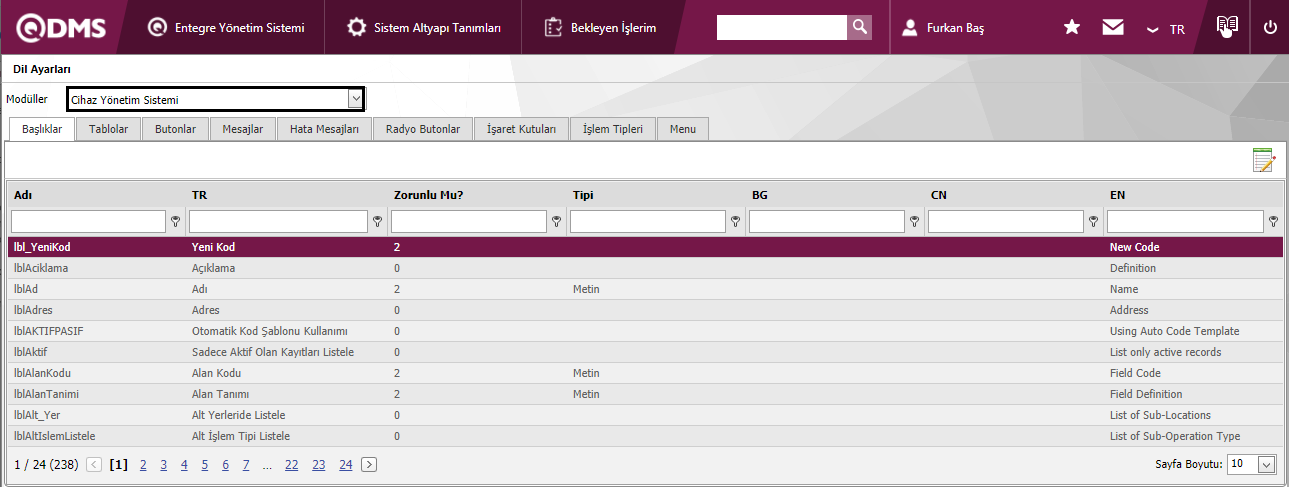Sort by the Zorunlu Mu? column header
The width and height of the screenshot is (1289, 487).
[429, 195]
